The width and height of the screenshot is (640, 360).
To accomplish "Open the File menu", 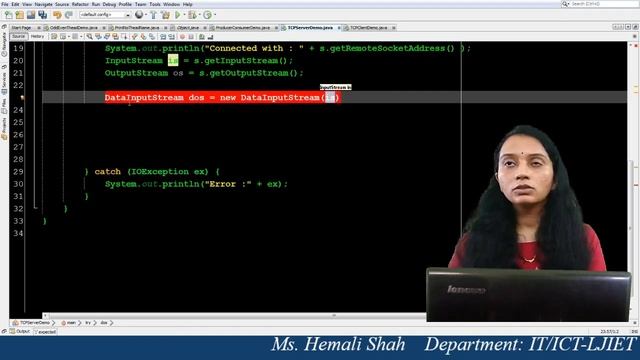I will (x=5, y=4).
